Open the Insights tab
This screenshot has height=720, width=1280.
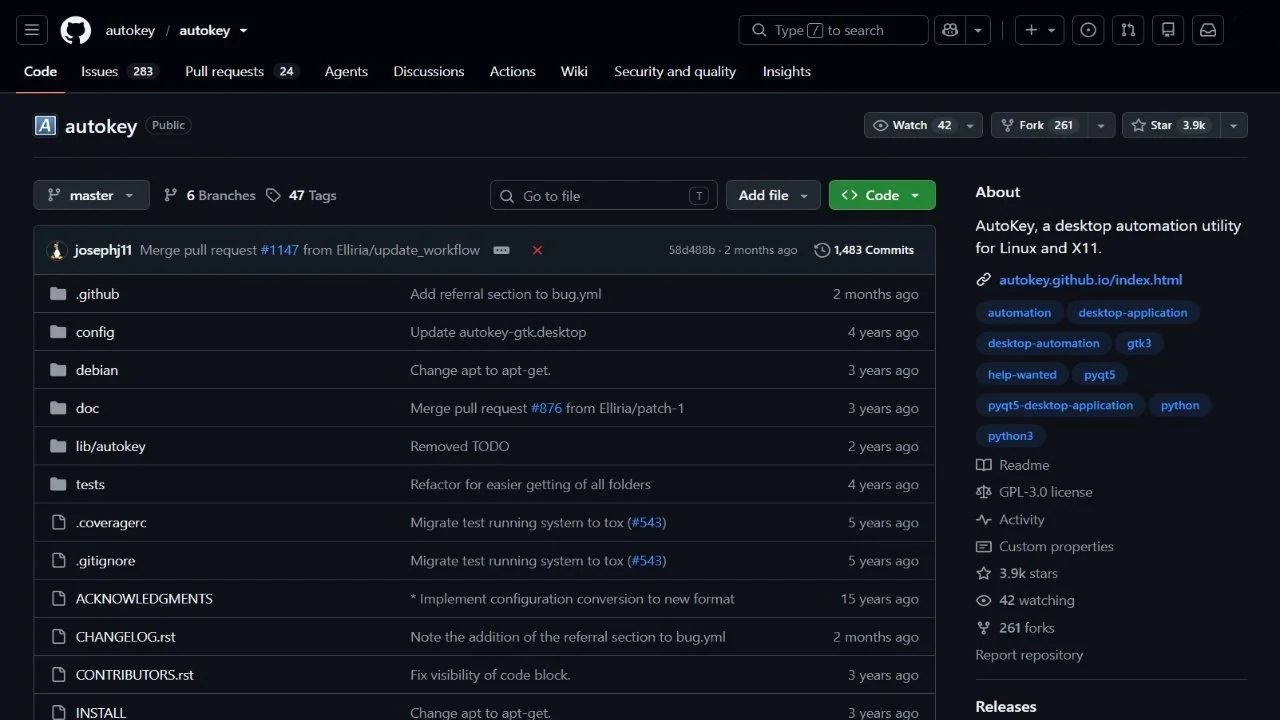coord(787,71)
